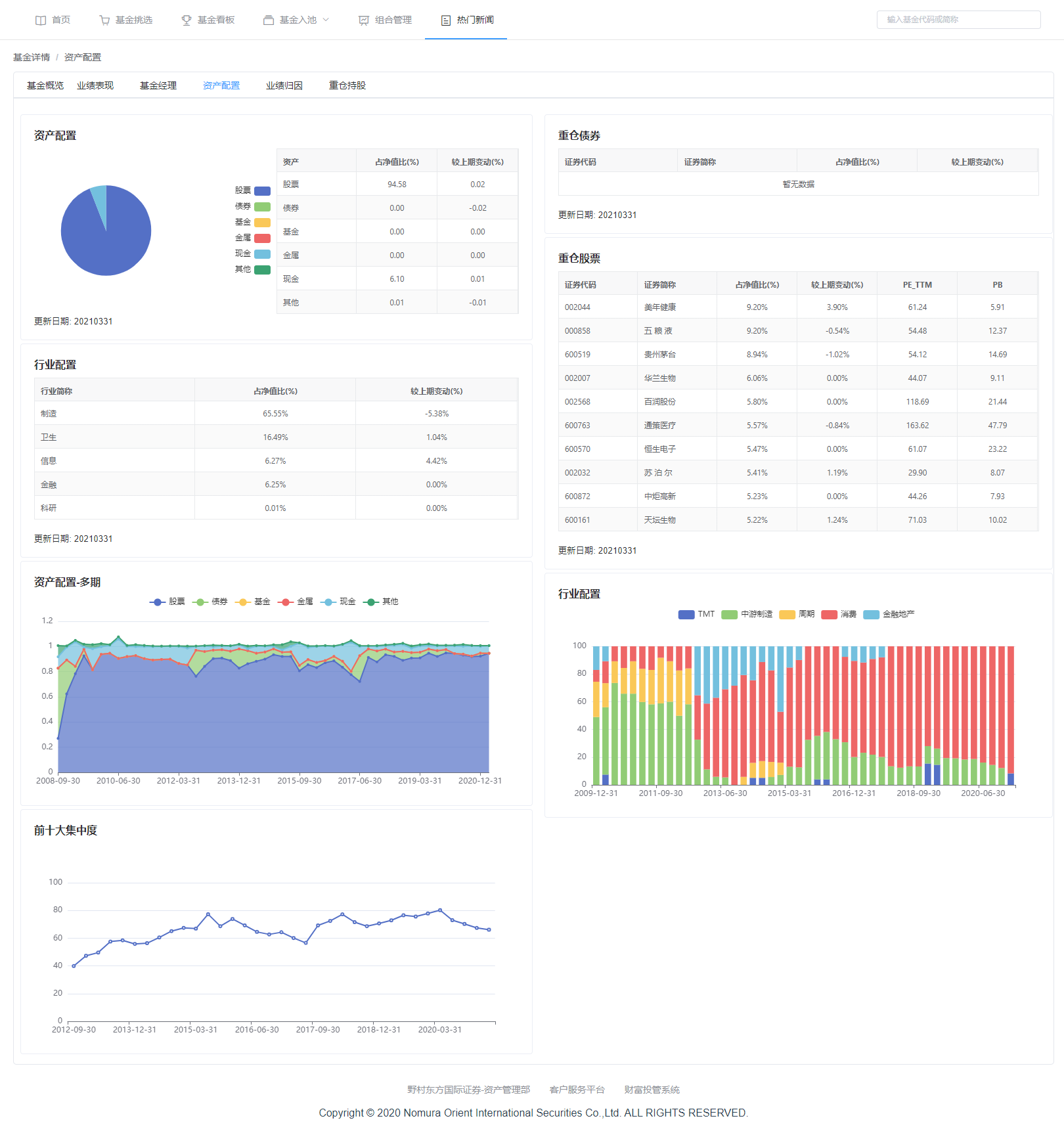Open the 首页 menu item
This screenshot has height=1131, width=1064.
tap(53, 20)
